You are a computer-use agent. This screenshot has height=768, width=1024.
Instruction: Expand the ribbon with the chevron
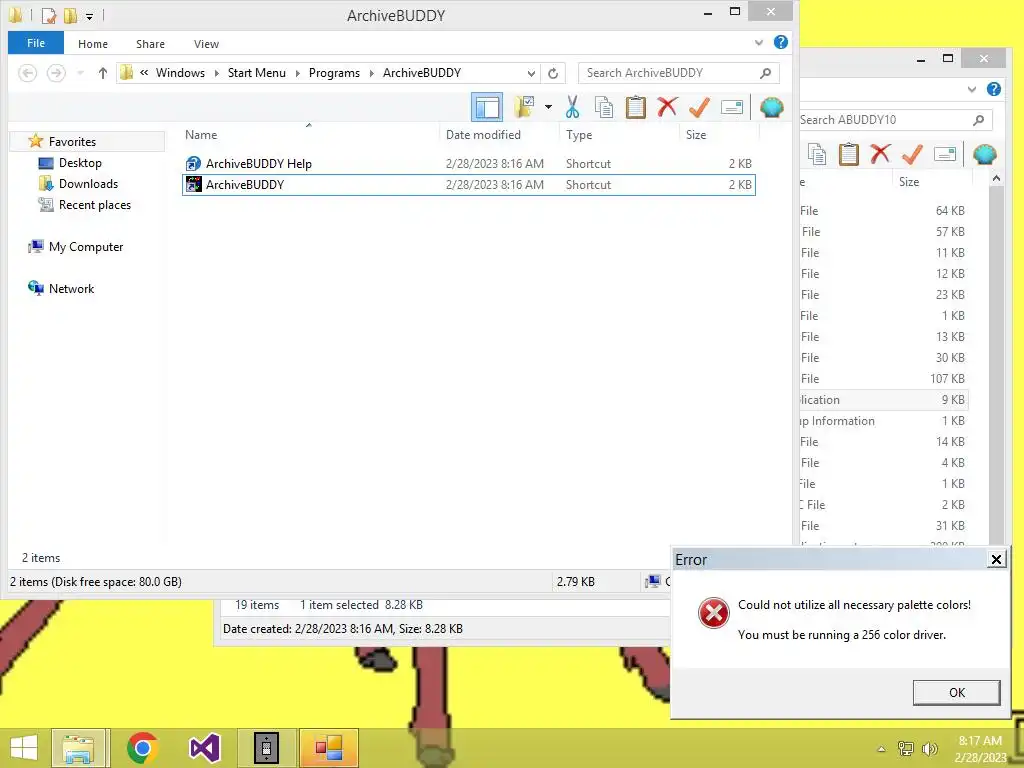coord(758,43)
